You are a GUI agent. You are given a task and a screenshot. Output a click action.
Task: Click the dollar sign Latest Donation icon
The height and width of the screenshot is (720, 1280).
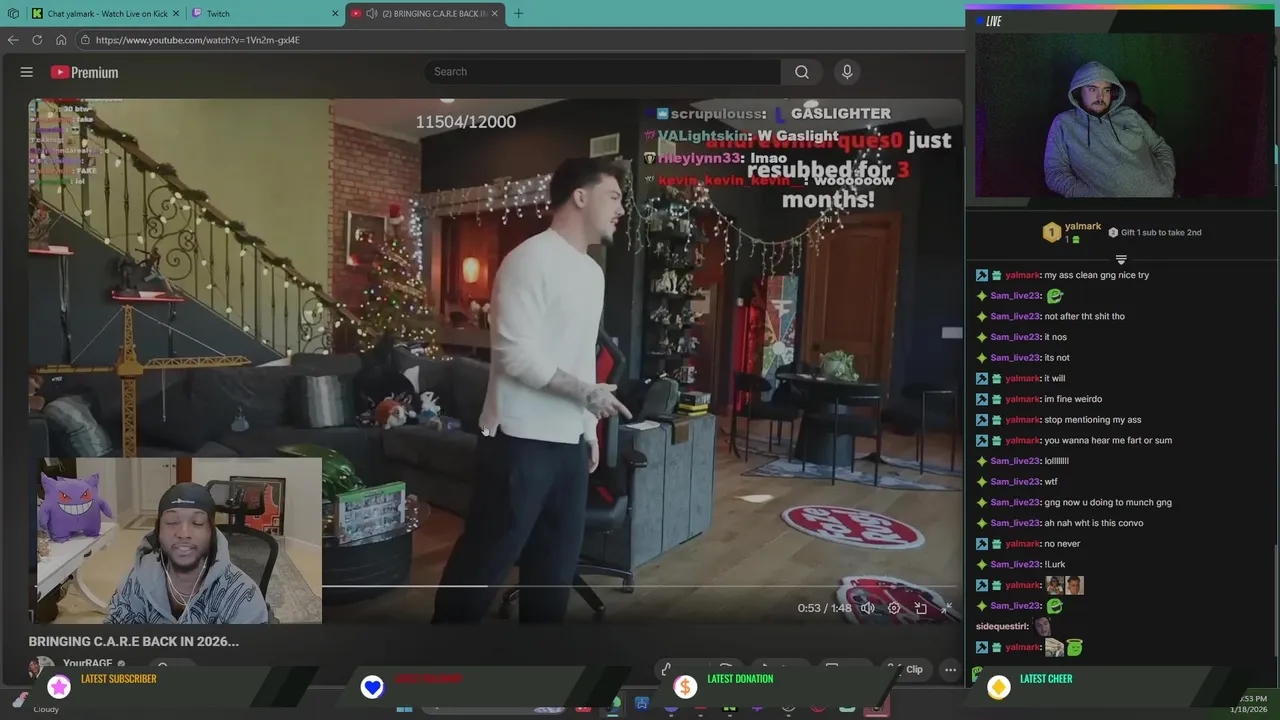click(685, 686)
